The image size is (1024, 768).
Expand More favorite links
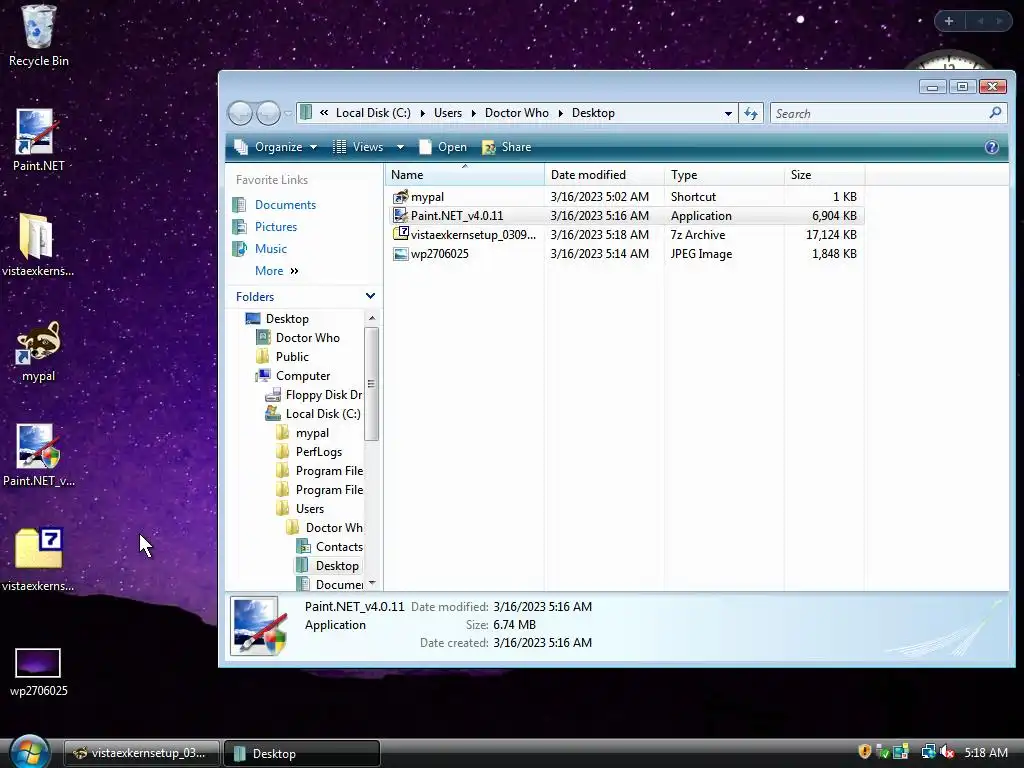276,270
